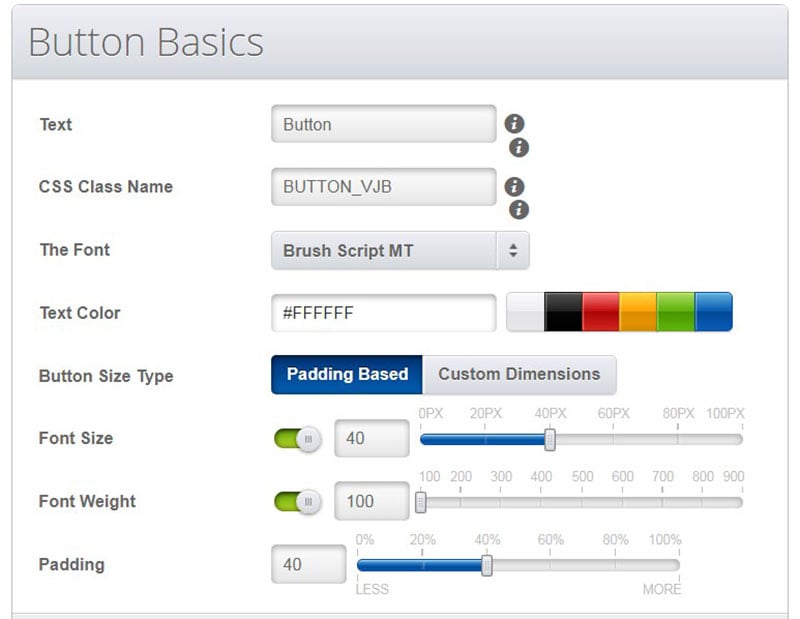Click the 900 label on Font Weight scale

(733, 476)
